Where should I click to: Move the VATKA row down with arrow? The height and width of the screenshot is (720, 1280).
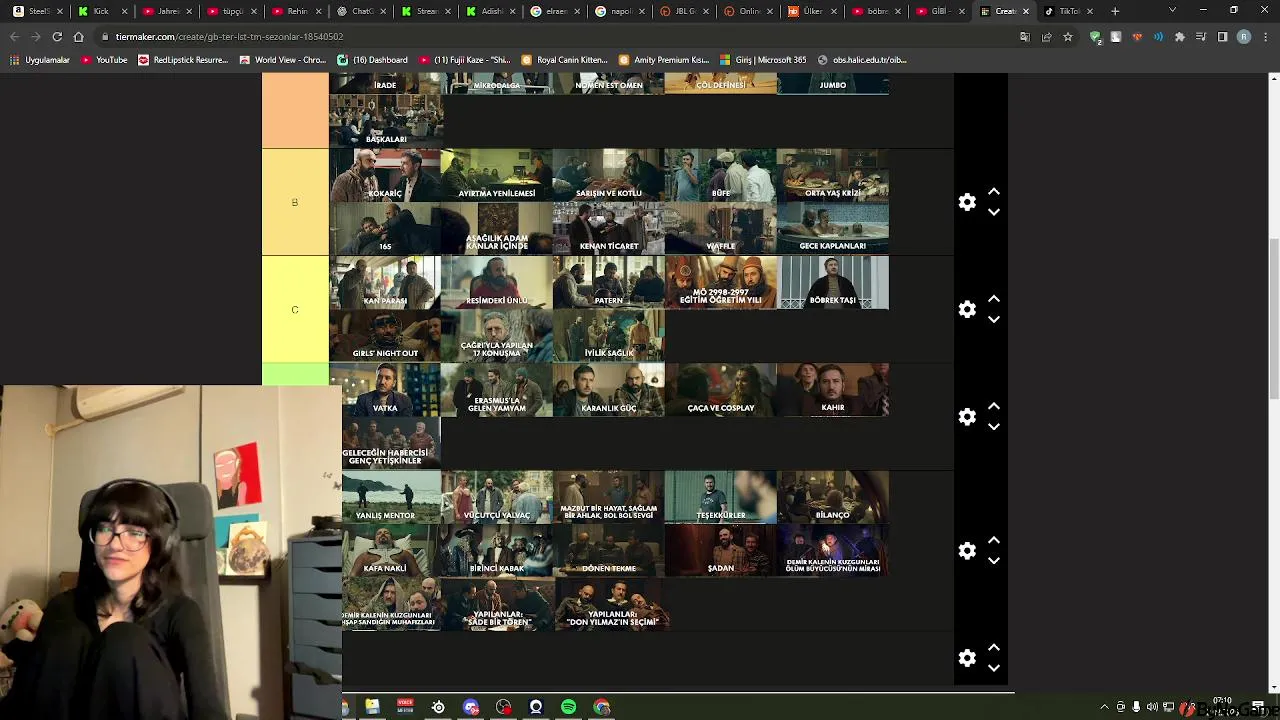tap(994, 427)
